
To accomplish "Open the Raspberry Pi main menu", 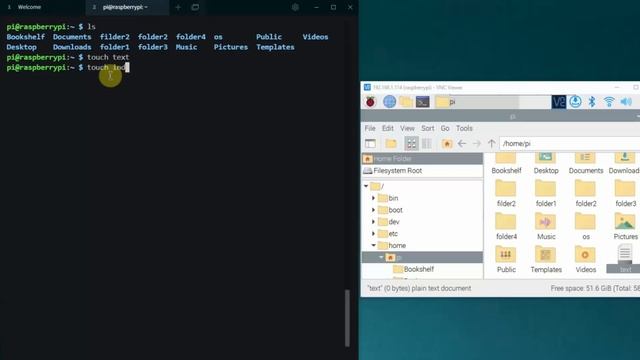I will (x=370, y=102).
